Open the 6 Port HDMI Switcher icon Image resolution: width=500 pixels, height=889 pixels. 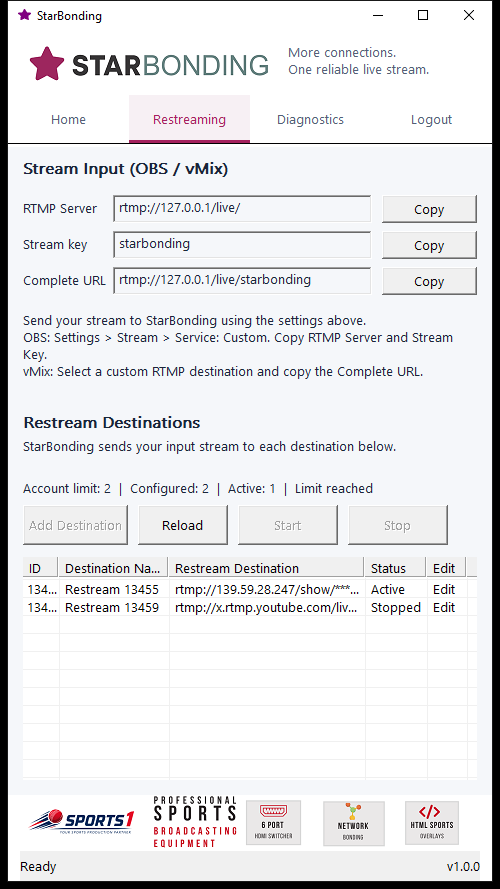(x=273, y=823)
